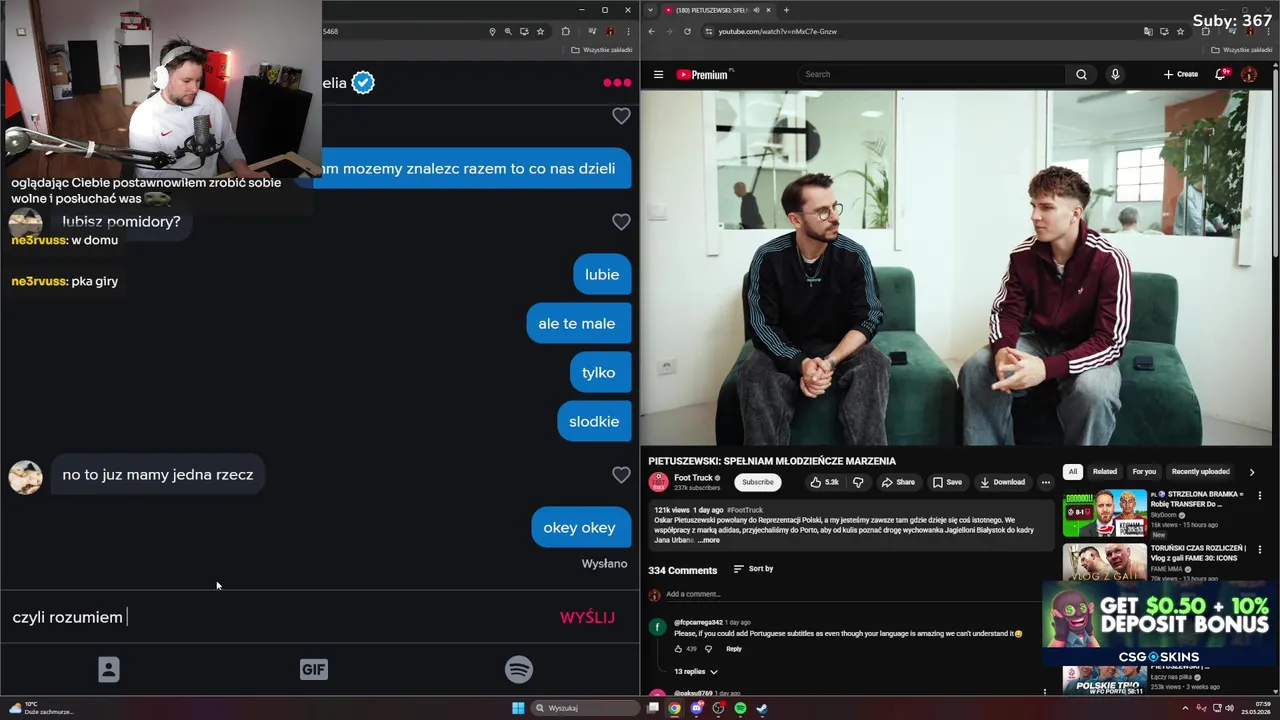Open the Spotify song picker in chat
This screenshot has height=720, width=1280.
(x=519, y=669)
